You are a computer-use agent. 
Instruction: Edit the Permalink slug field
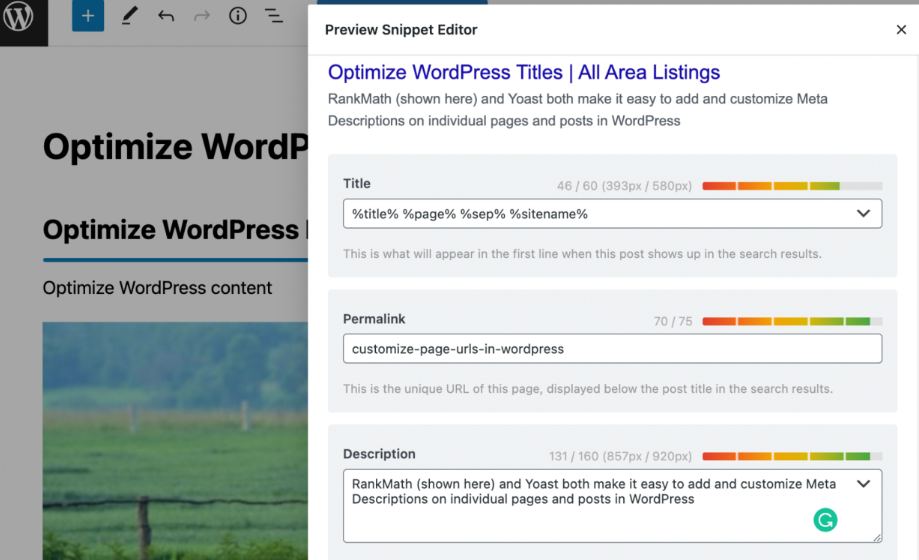(612, 349)
